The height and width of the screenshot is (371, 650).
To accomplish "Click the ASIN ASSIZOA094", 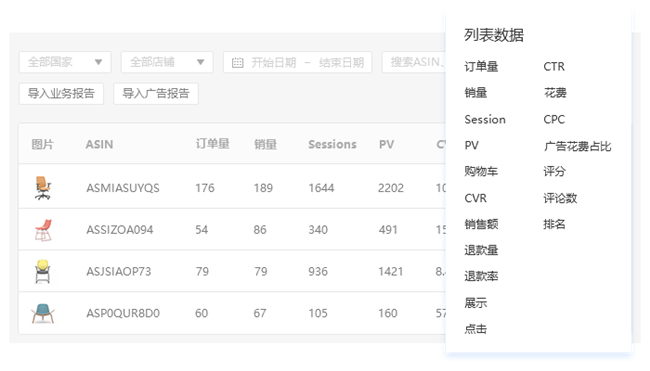I will coord(120,230).
